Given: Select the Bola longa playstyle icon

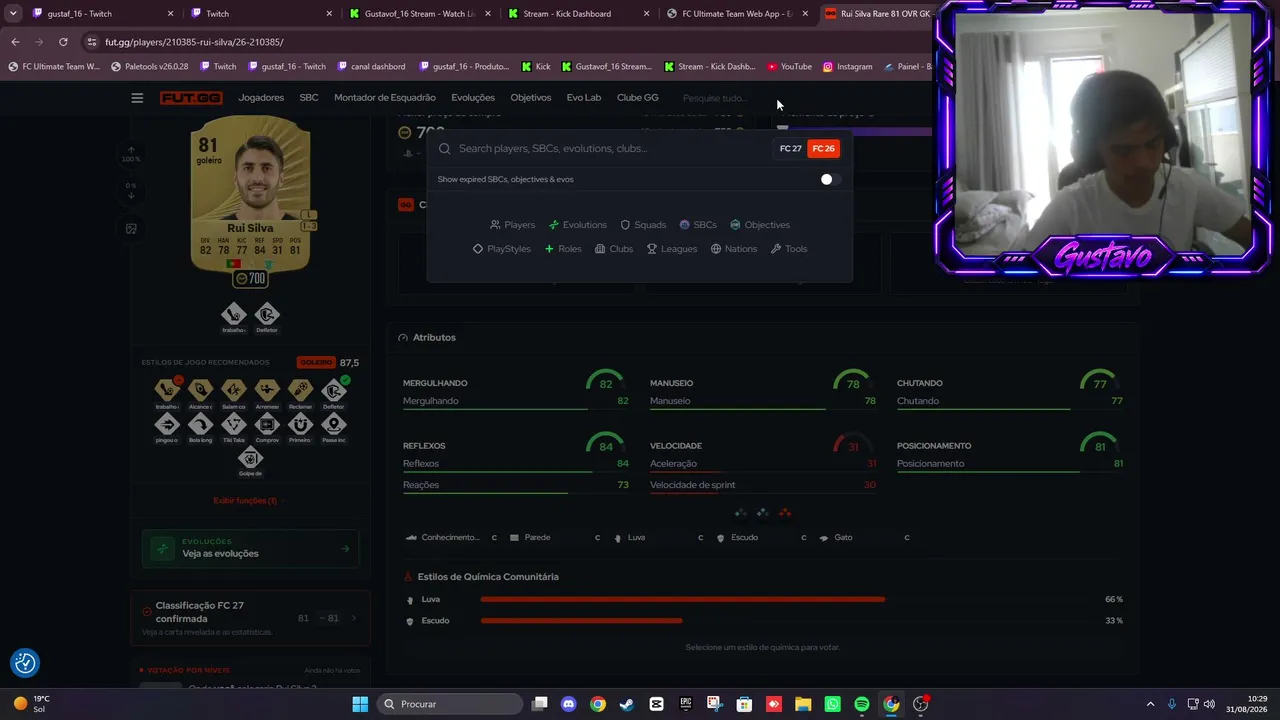Looking at the screenshot, I should click(200, 424).
